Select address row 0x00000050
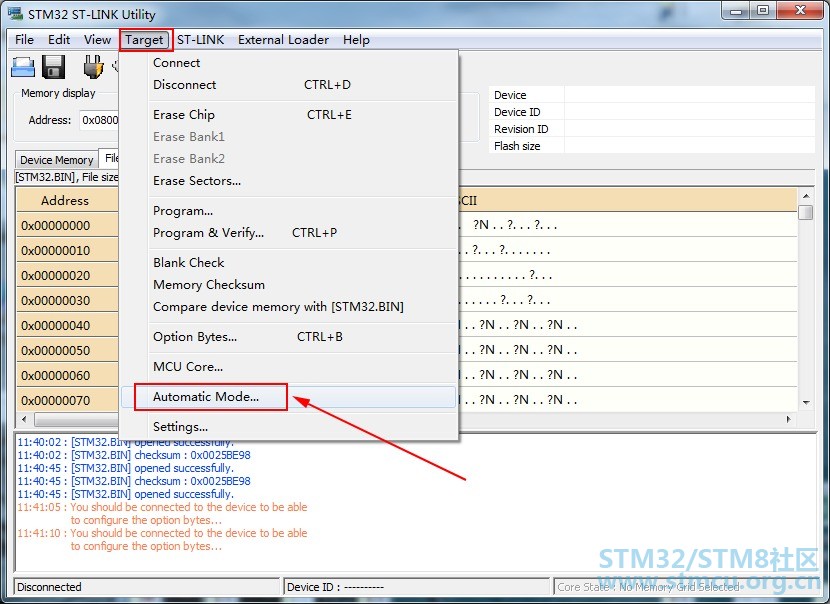The width and height of the screenshot is (830, 604). (67, 350)
